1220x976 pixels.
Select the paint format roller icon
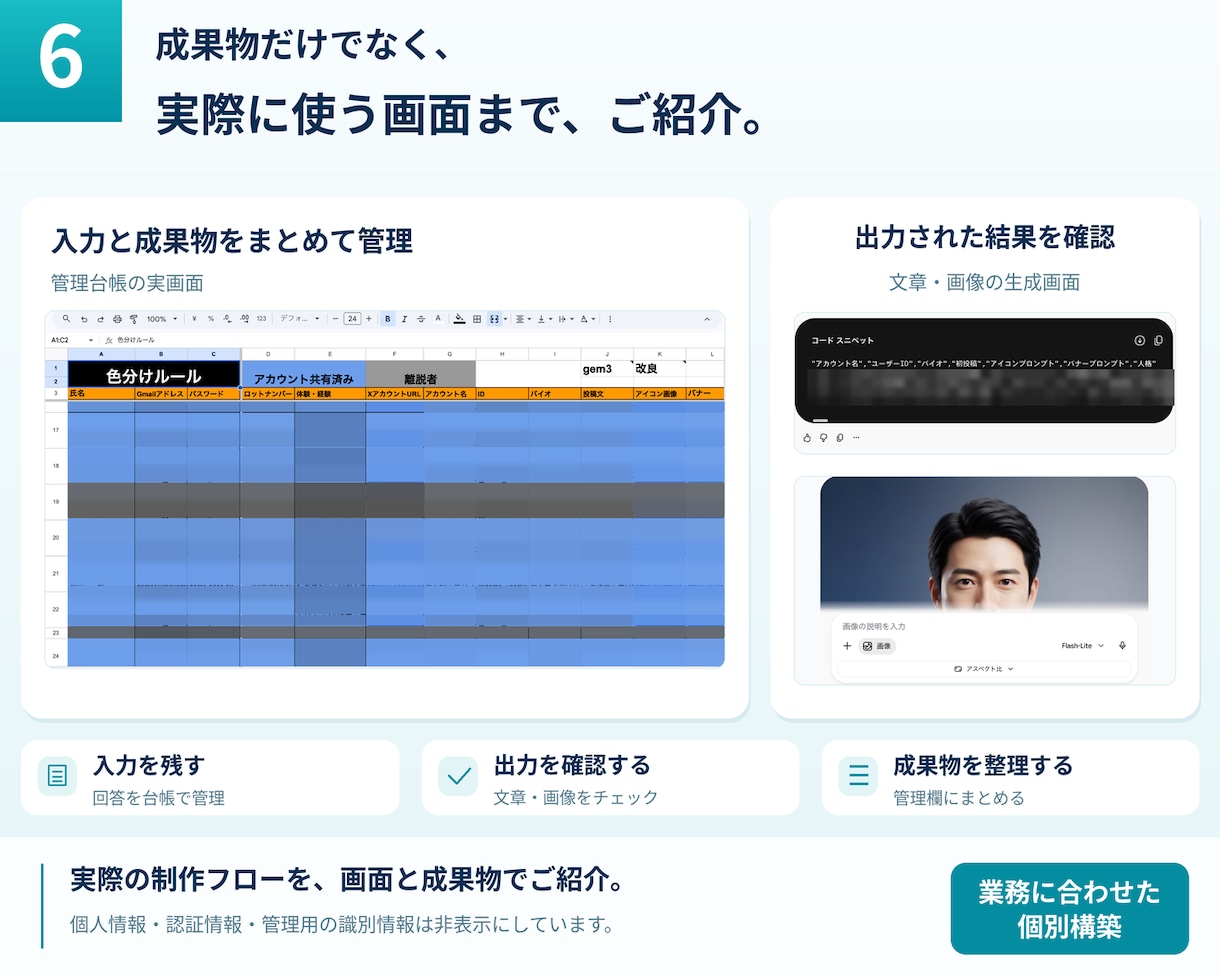click(133, 319)
